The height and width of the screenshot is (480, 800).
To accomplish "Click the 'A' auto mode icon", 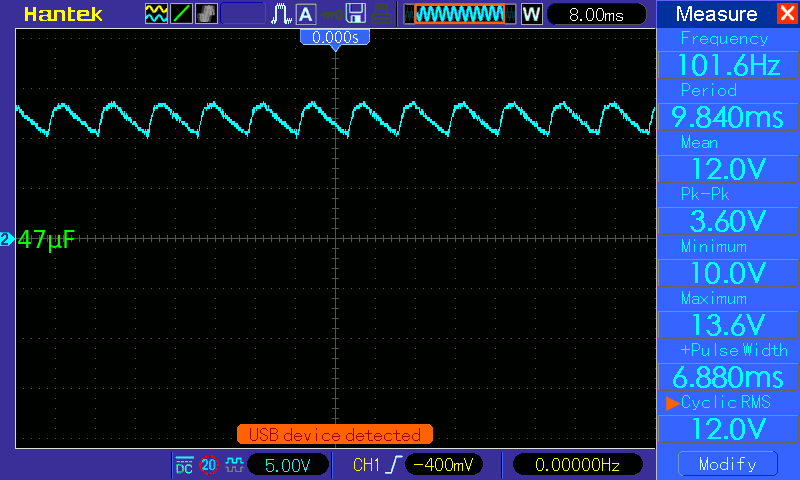I will point(306,14).
